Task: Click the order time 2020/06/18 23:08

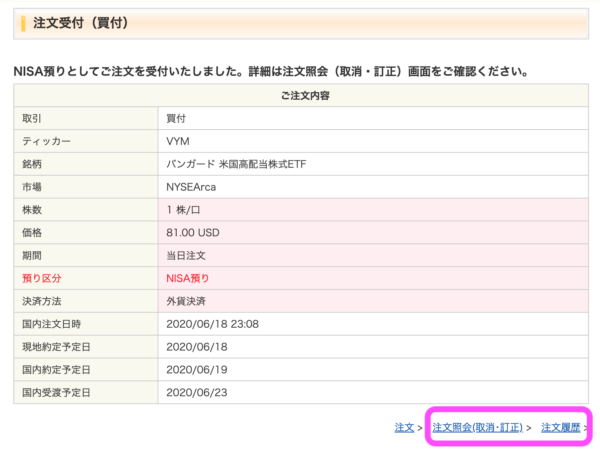Action: 212,324
